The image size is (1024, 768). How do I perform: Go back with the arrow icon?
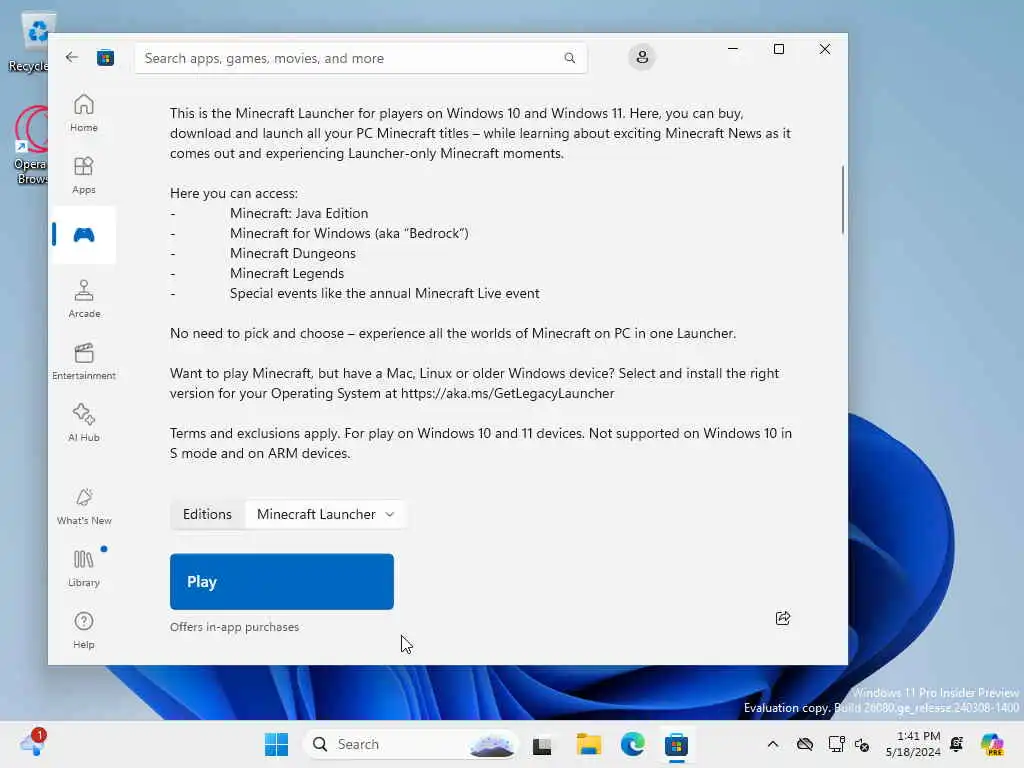coord(72,57)
